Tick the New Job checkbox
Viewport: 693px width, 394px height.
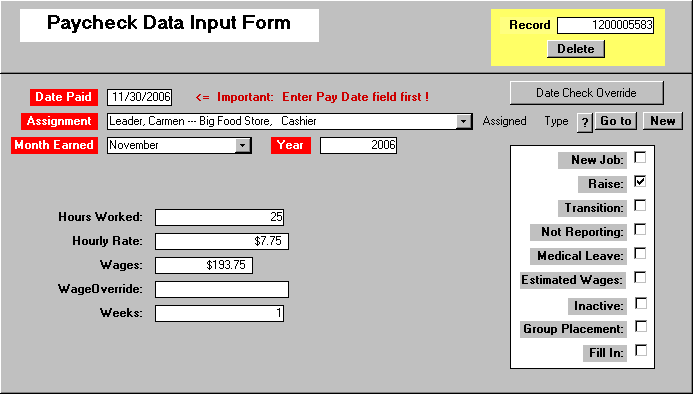640,157
